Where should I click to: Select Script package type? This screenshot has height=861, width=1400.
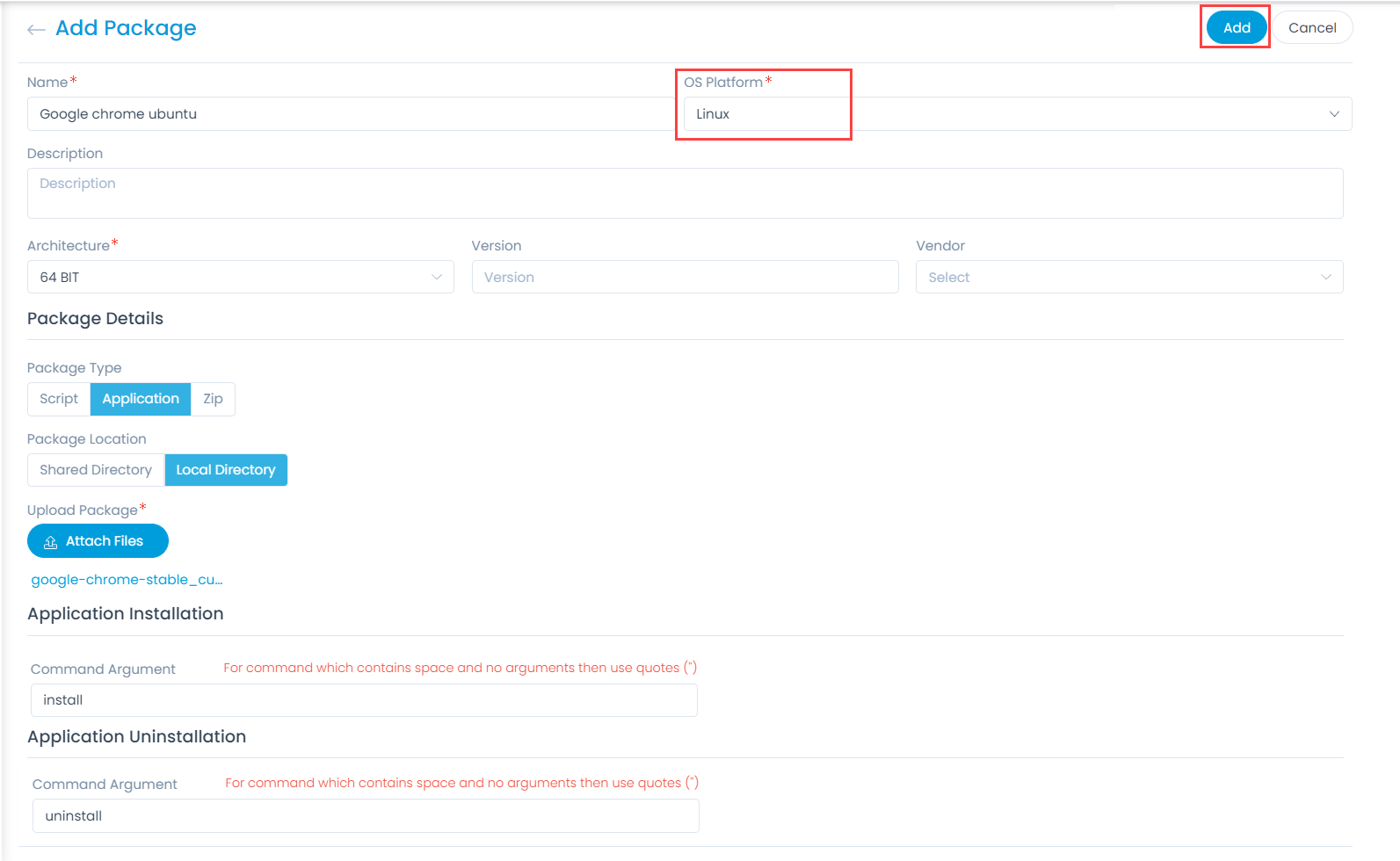pyautogui.click(x=59, y=399)
